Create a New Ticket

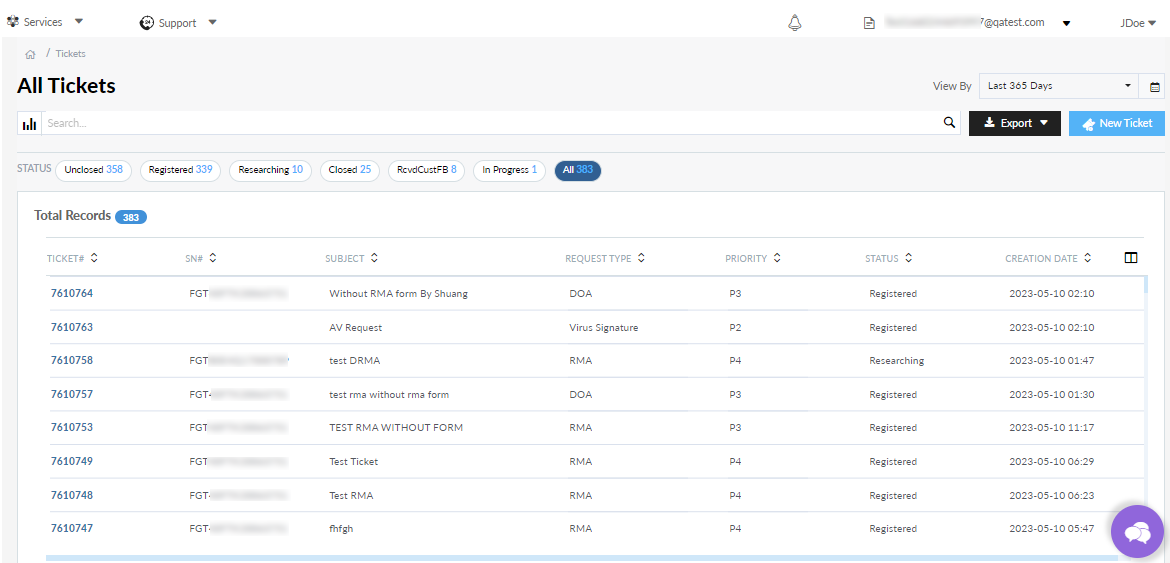coord(1117,123)
